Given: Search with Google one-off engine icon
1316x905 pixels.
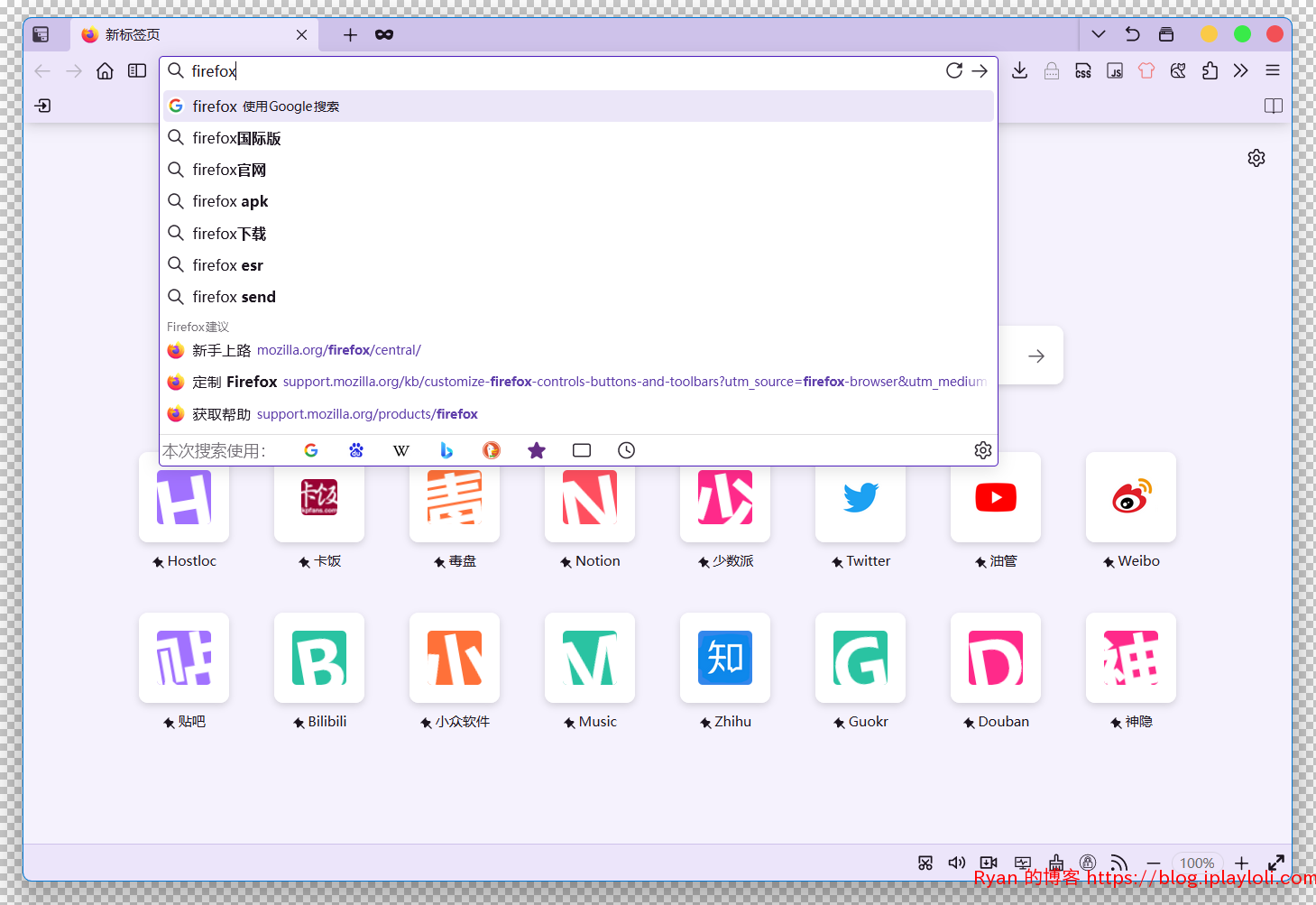Looking at the screenshot, I should (311, 450).
